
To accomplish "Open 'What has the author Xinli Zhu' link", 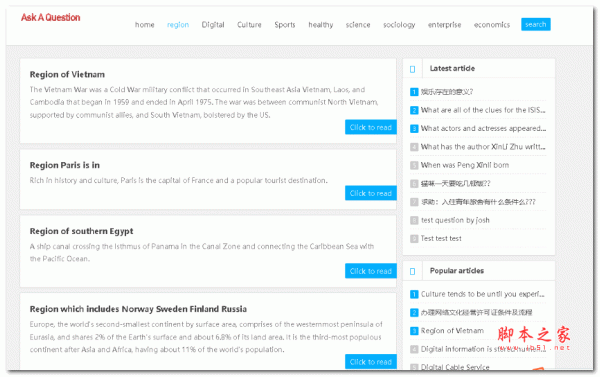I will [483, 147].
